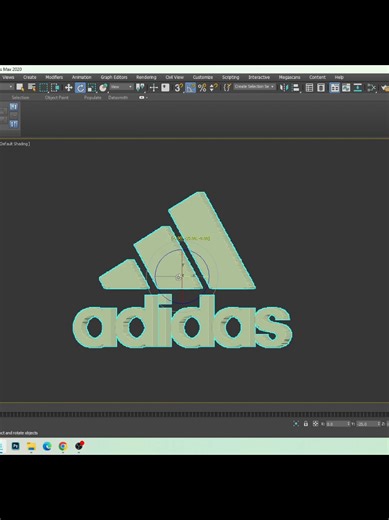Click the screen recorder taskbar icon

tap(79, 446)
